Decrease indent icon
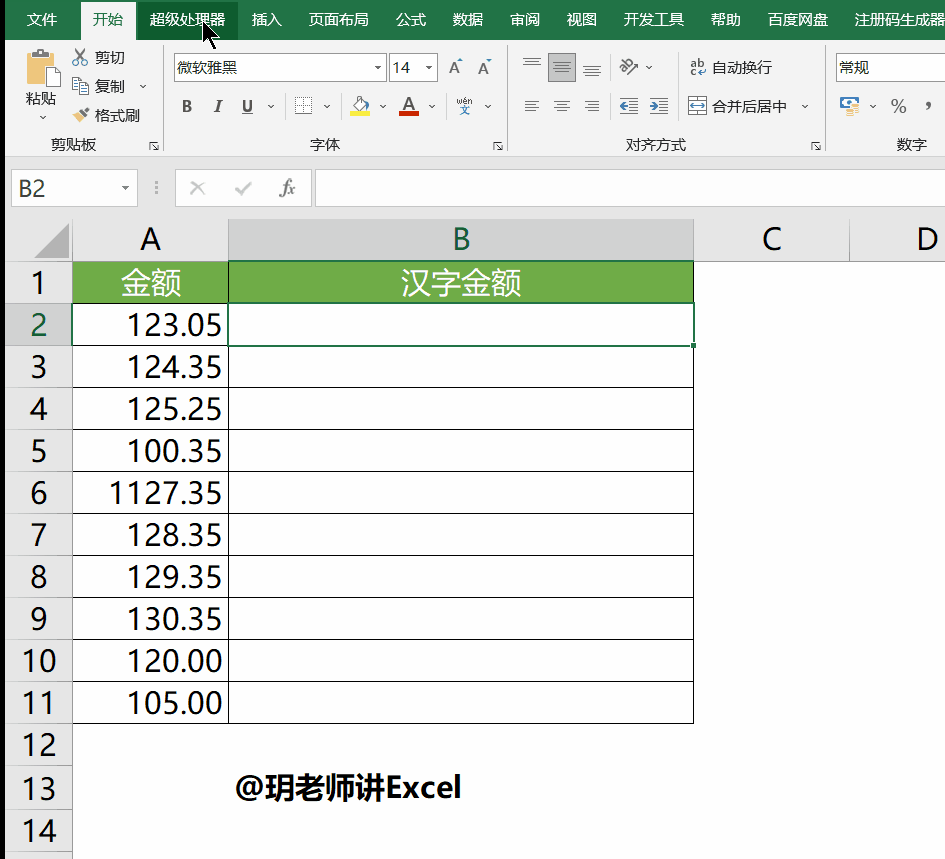This screenshot has height=859, width=945. pos(629,107)
